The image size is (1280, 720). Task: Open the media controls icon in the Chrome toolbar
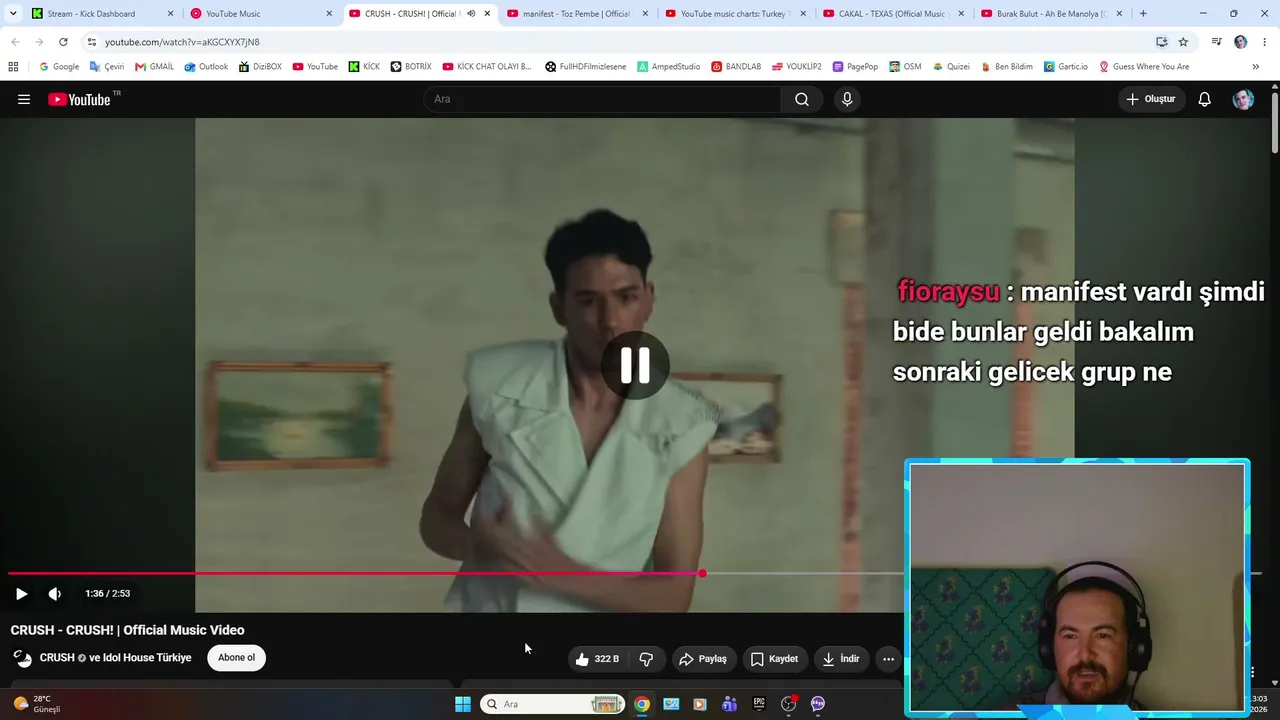(1216, 42)
